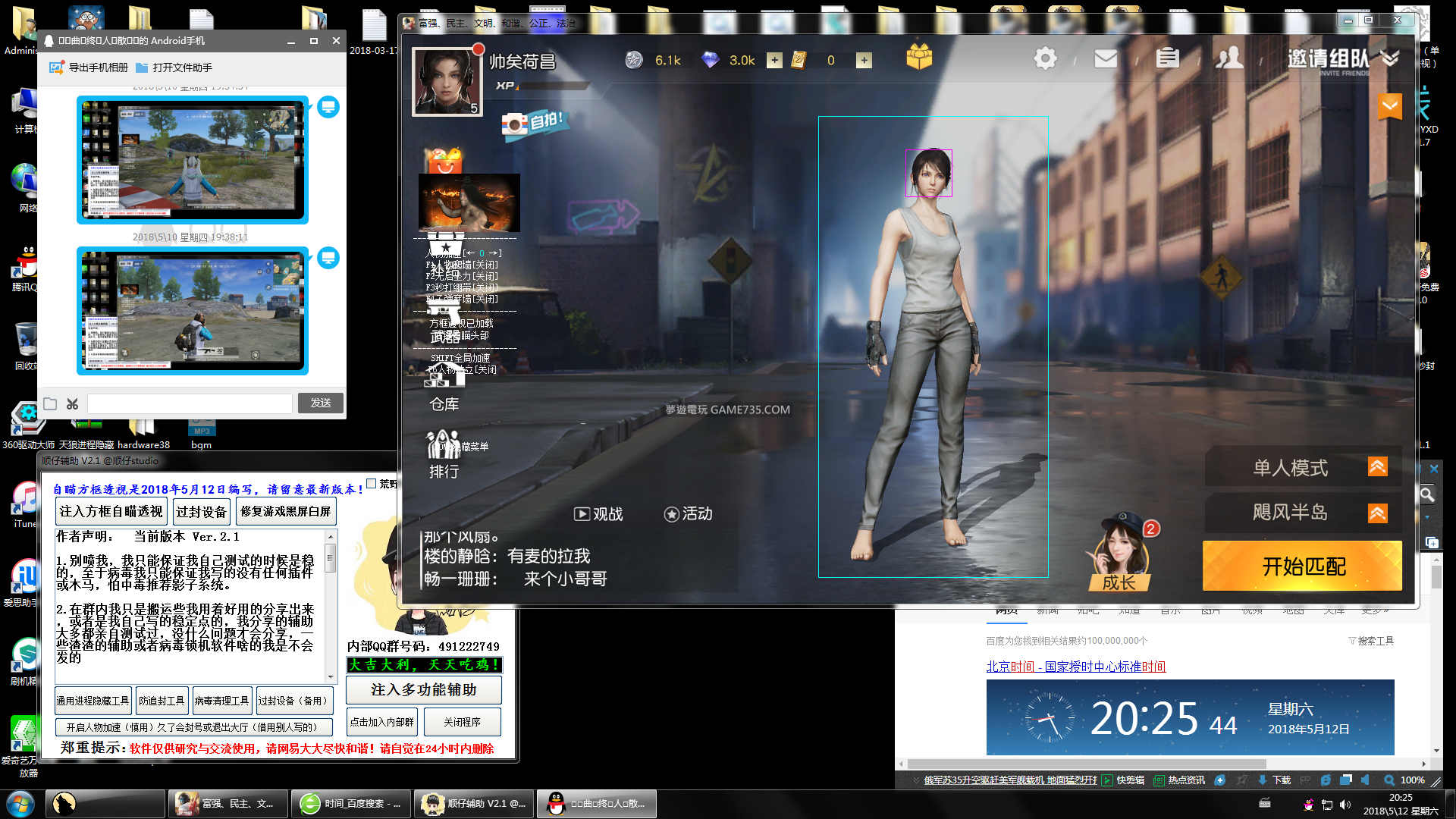1456x819 pixels.
Task: Collapse the 邀请组队 panel chevron
Action: [x=1389, y=58]
